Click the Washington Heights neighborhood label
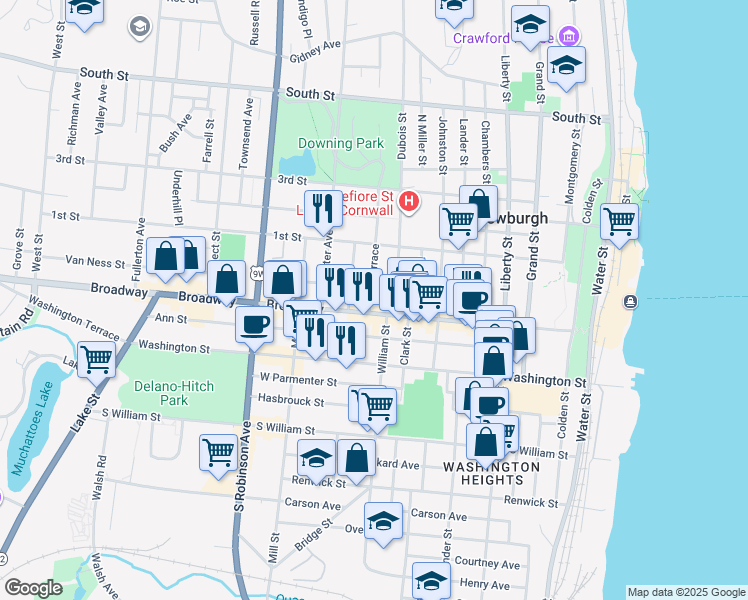The image size is (748, 600). [491, 474]
